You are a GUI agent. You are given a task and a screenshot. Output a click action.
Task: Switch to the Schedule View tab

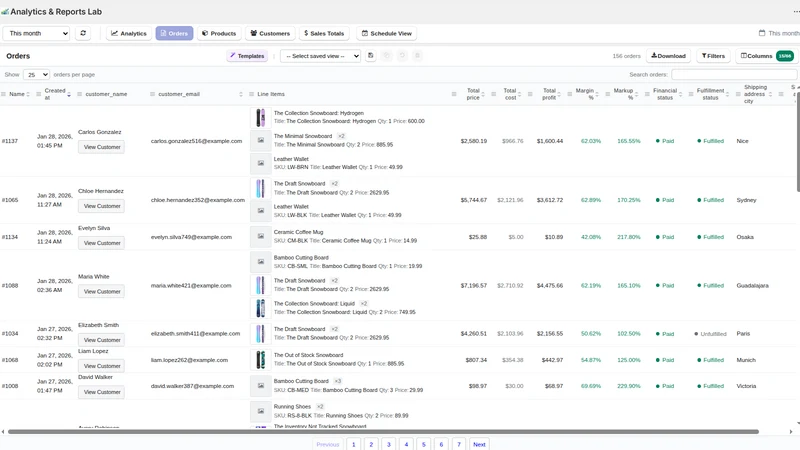click(387, 33)
